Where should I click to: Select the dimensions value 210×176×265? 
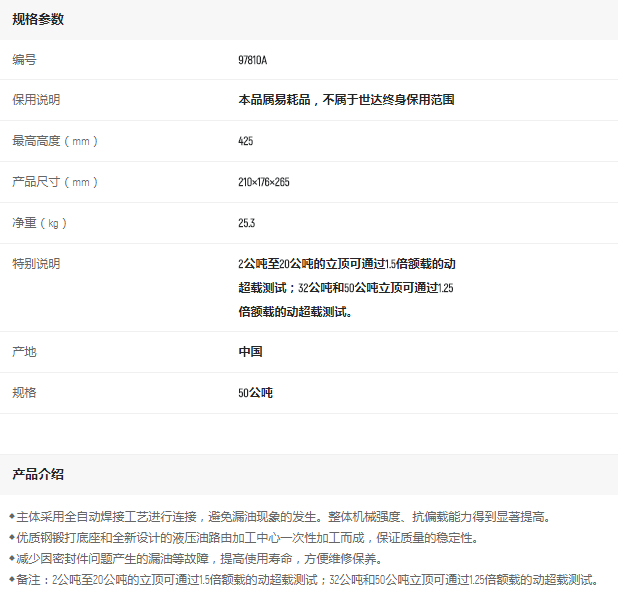click(263, 182)
